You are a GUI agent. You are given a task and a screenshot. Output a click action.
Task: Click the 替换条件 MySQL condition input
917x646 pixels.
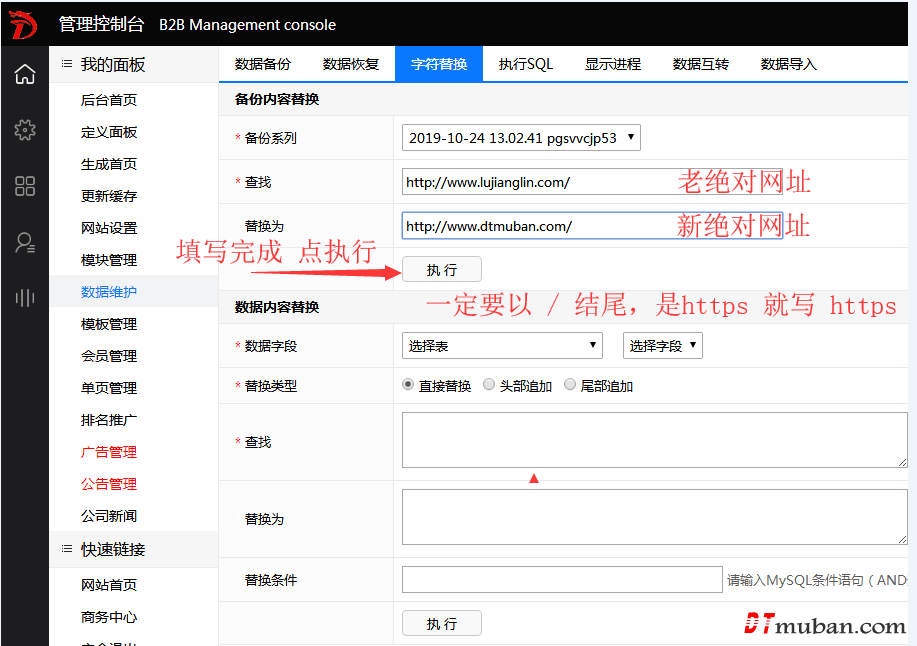tap(561, 580)
